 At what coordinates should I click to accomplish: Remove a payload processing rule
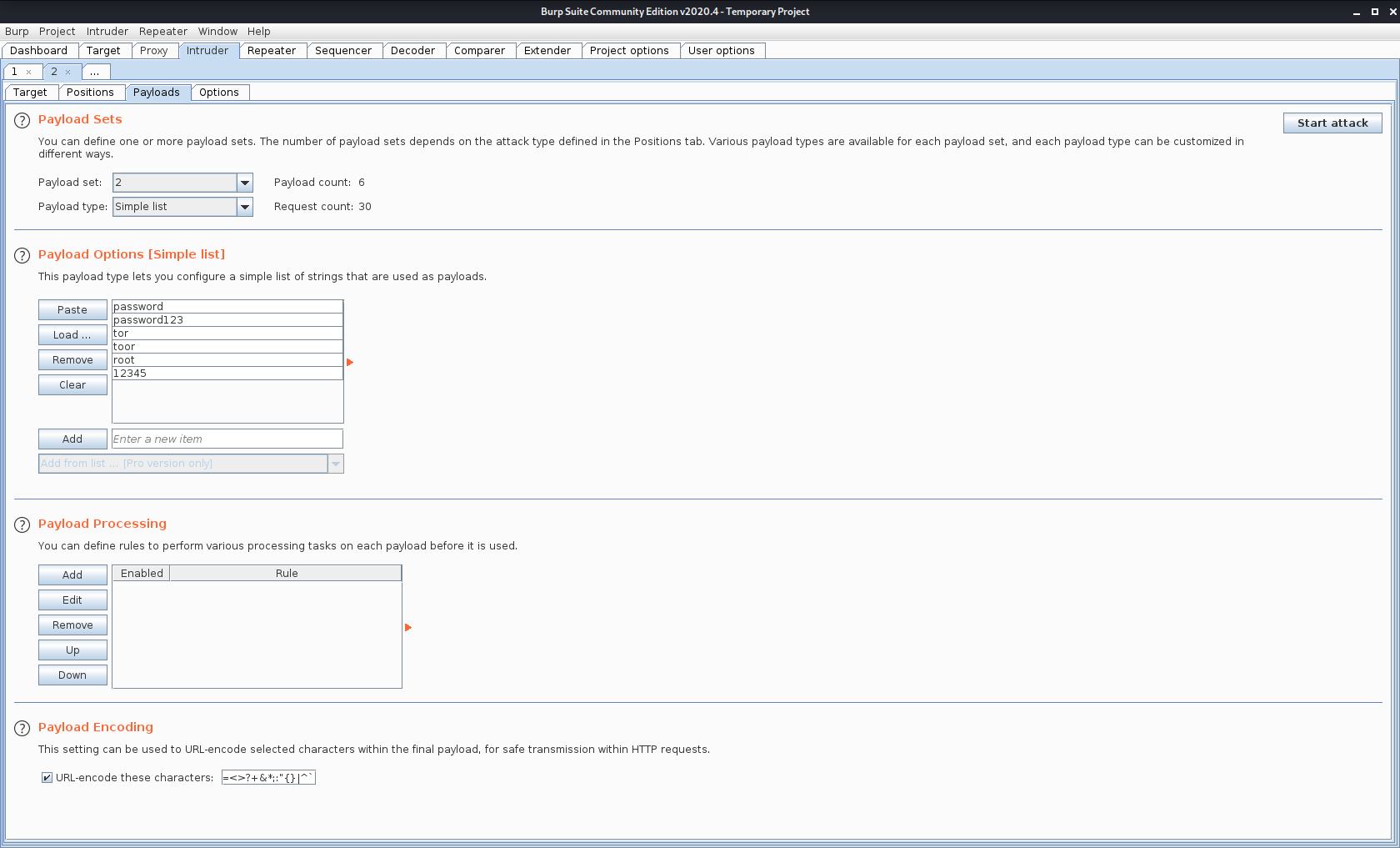[x=72, y=625]
